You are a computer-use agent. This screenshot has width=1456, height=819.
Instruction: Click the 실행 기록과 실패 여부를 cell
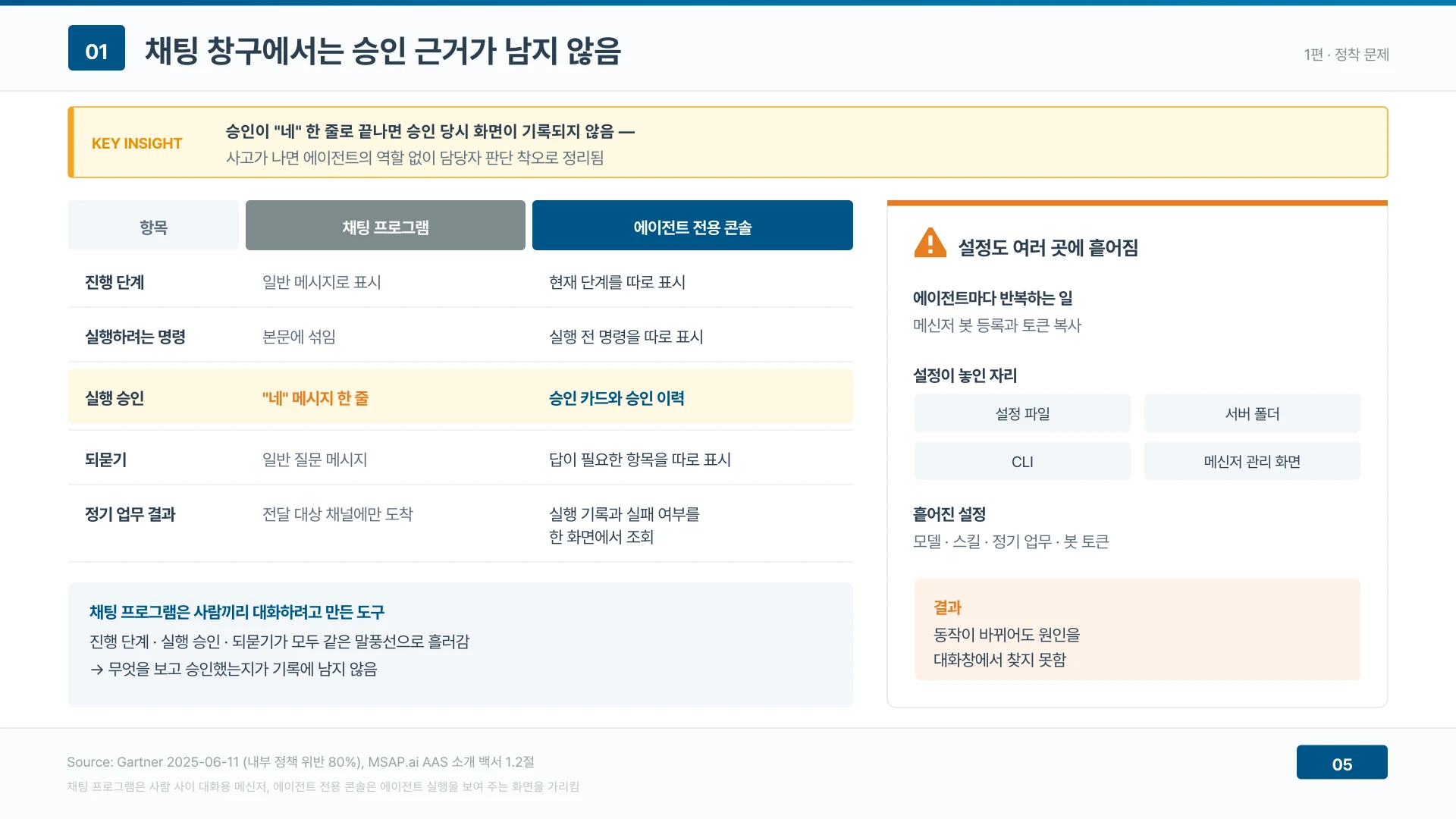click(624, 514)
